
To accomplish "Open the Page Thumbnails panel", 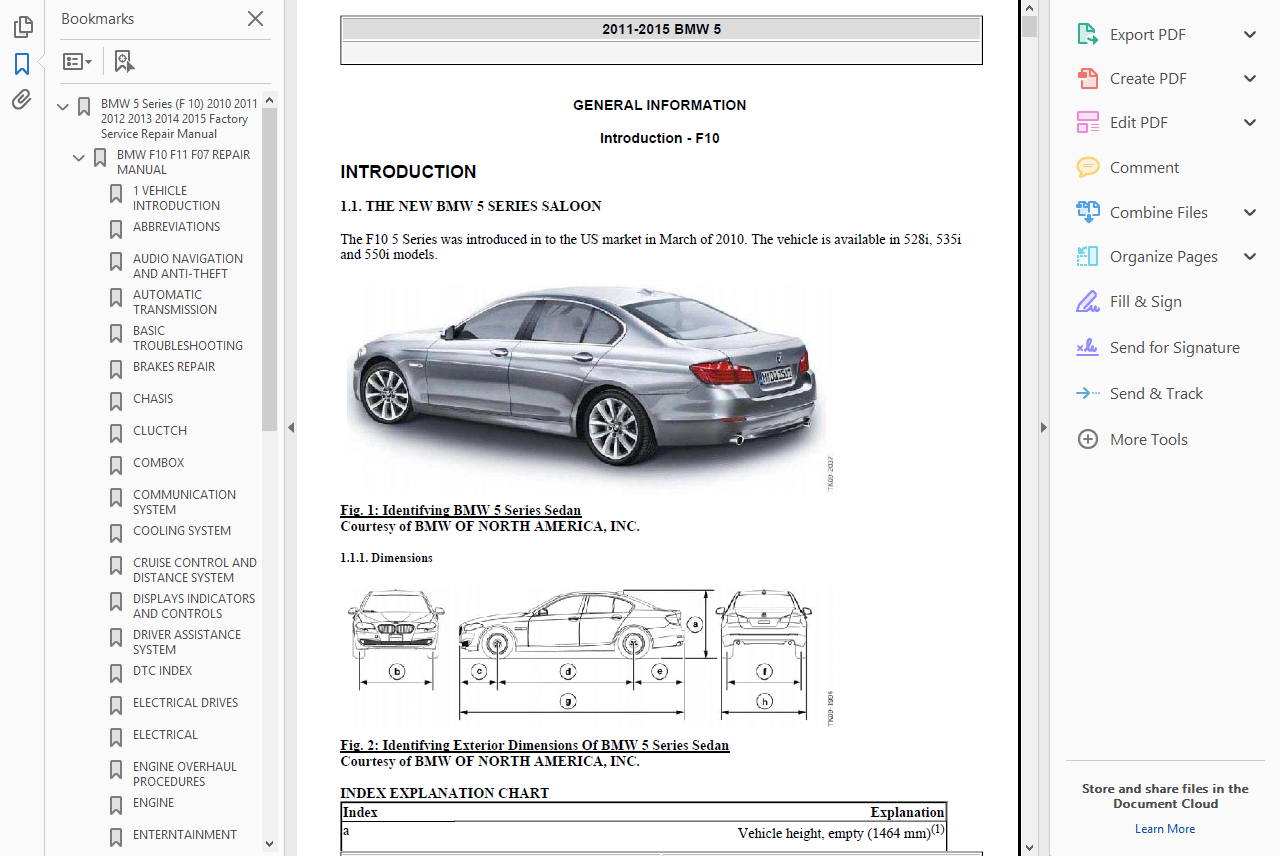I will pyautogui.click(x=21, y=27).
